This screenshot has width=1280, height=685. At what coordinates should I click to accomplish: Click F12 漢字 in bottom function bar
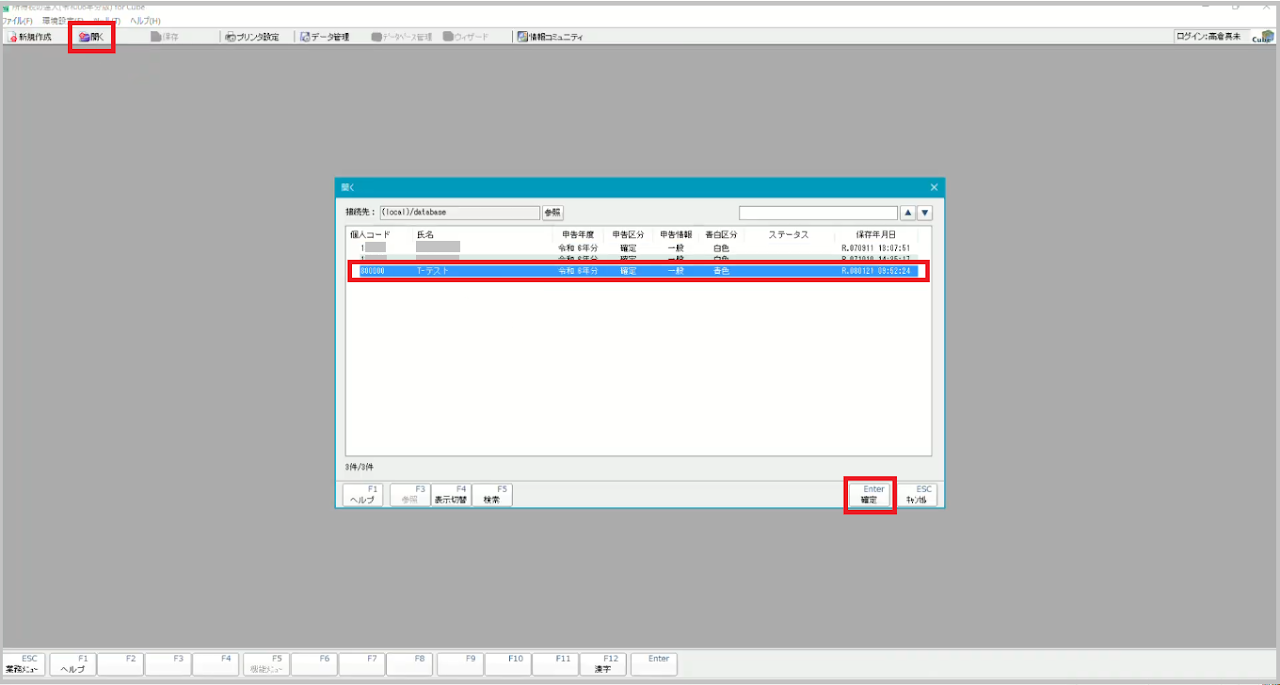tap(603, 664)
